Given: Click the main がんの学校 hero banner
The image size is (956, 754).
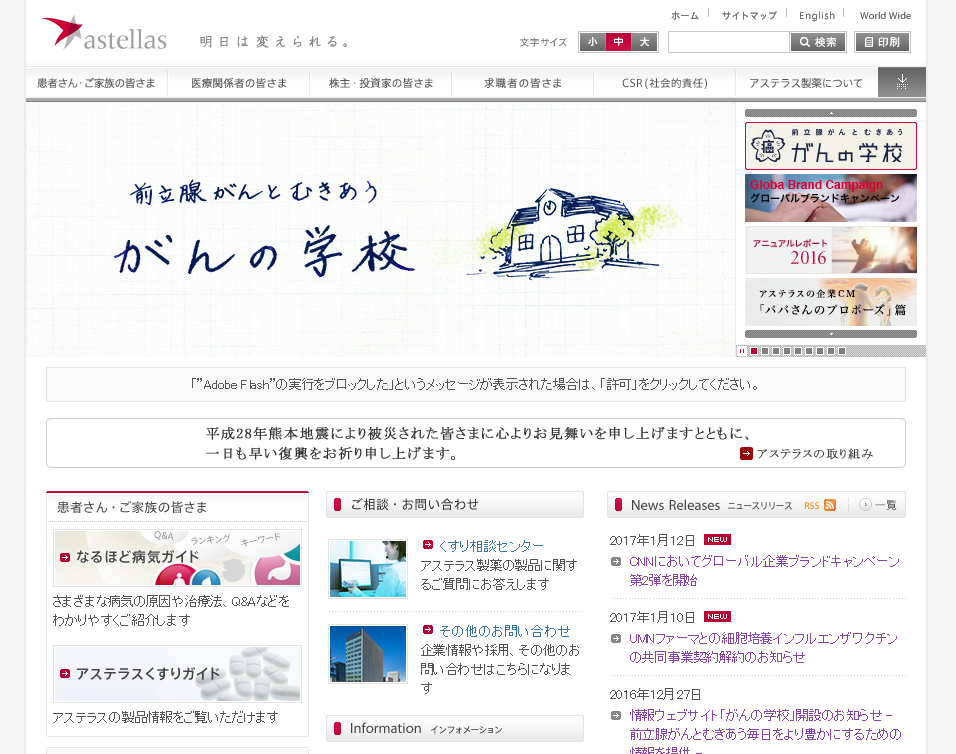Looking at the screenshot, I should click(x=381, y=230).
